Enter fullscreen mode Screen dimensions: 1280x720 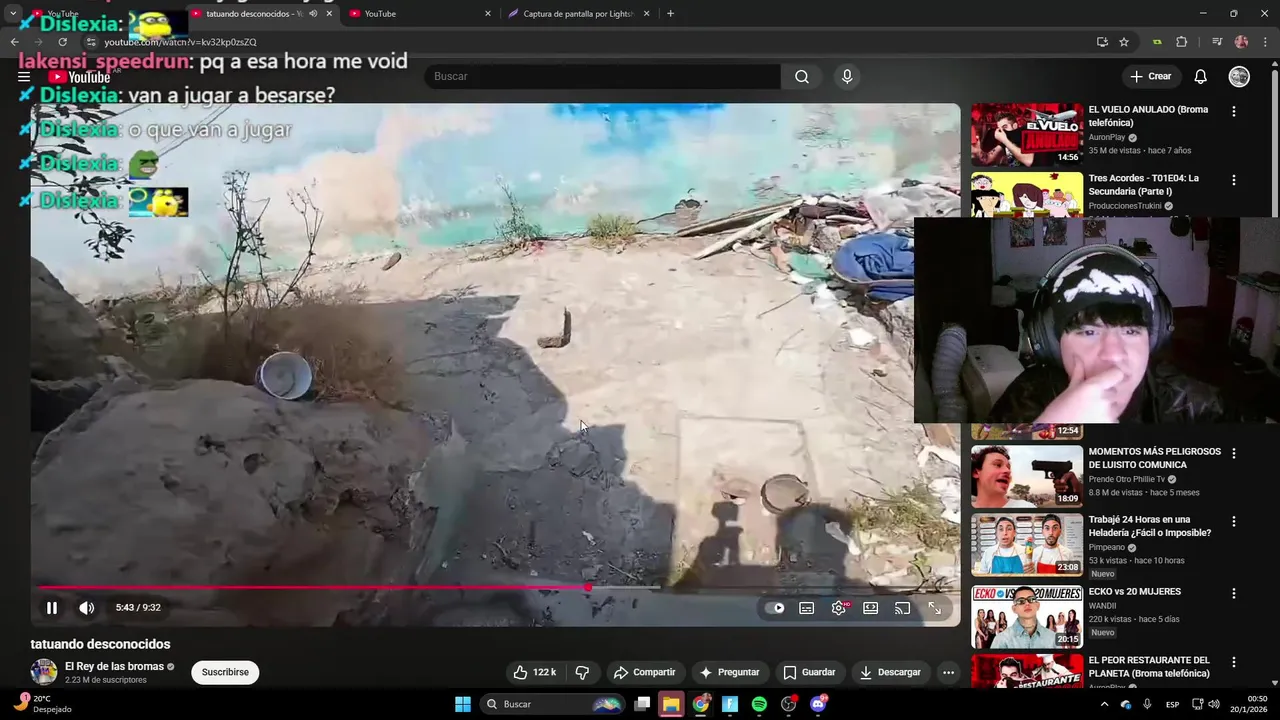(x=934, y=608)
